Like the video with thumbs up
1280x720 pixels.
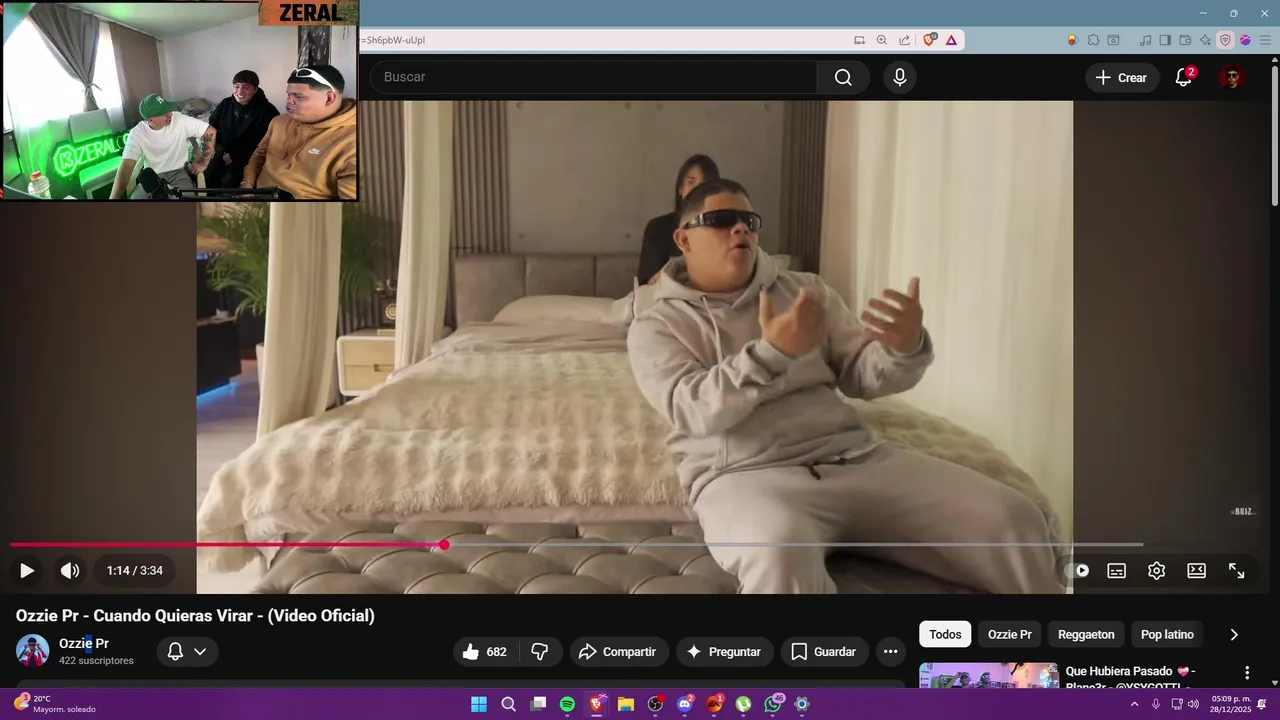coord(485,652)
